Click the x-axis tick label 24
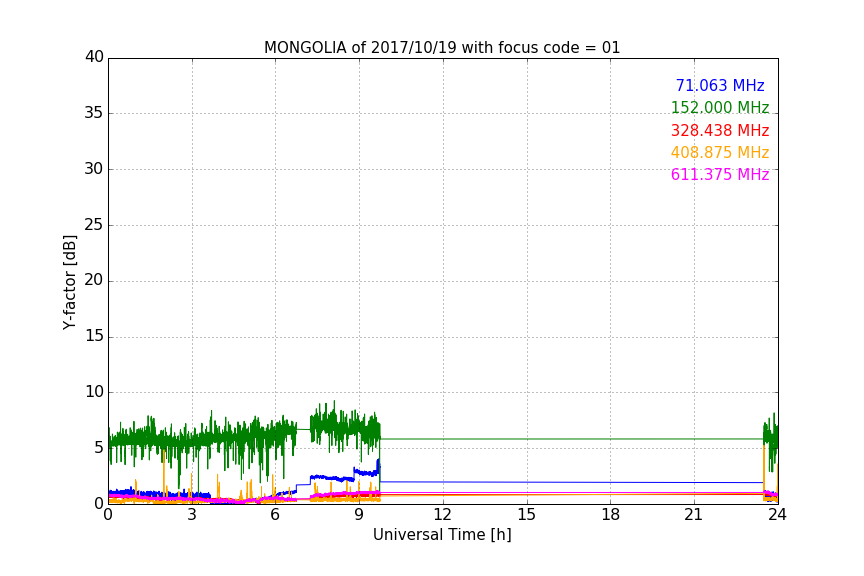Image resolution: width=864 pixels, height=576 pixels. point(777,515)
